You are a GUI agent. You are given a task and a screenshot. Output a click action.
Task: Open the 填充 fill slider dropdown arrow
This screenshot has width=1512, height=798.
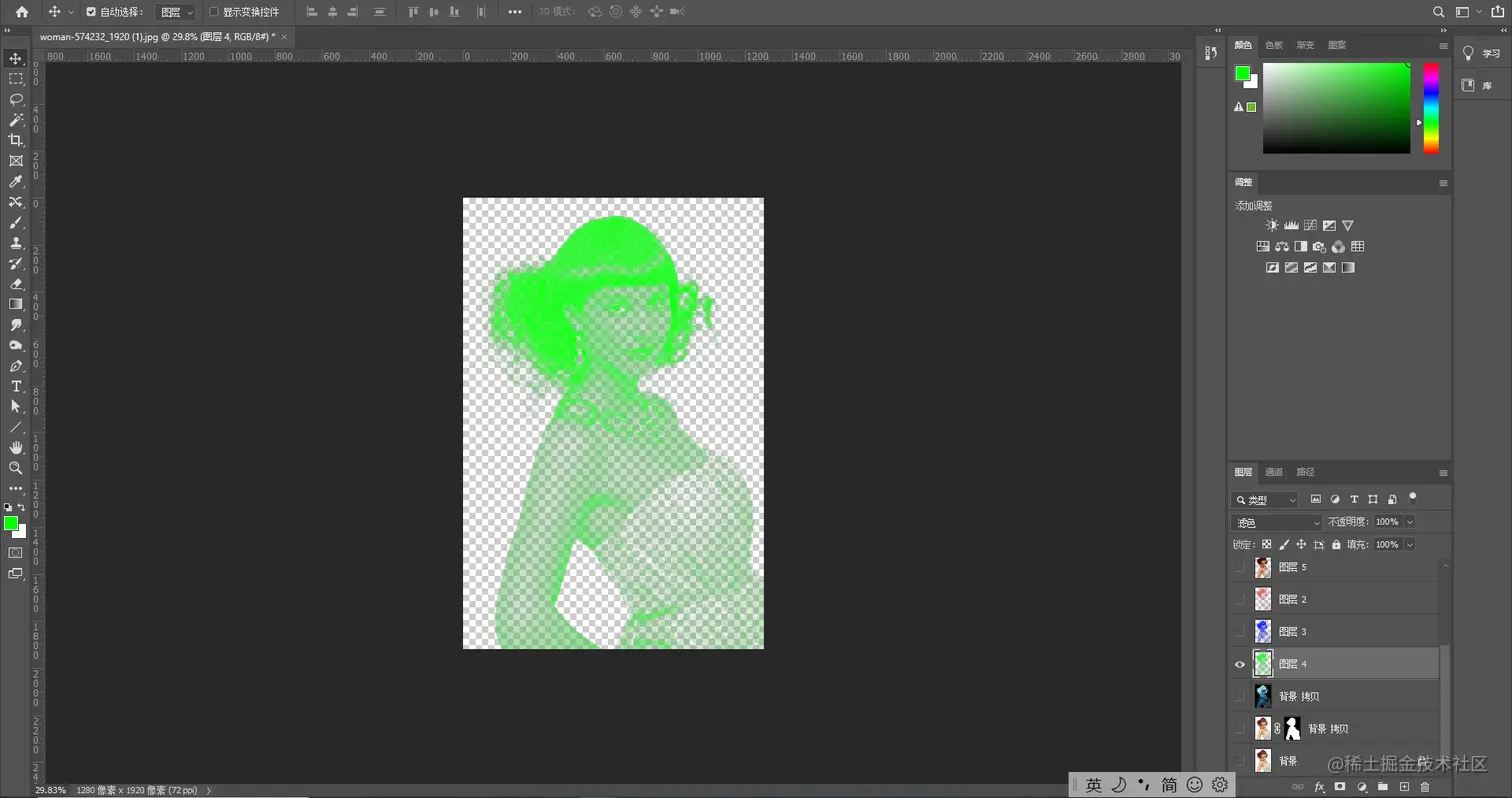1410,545
